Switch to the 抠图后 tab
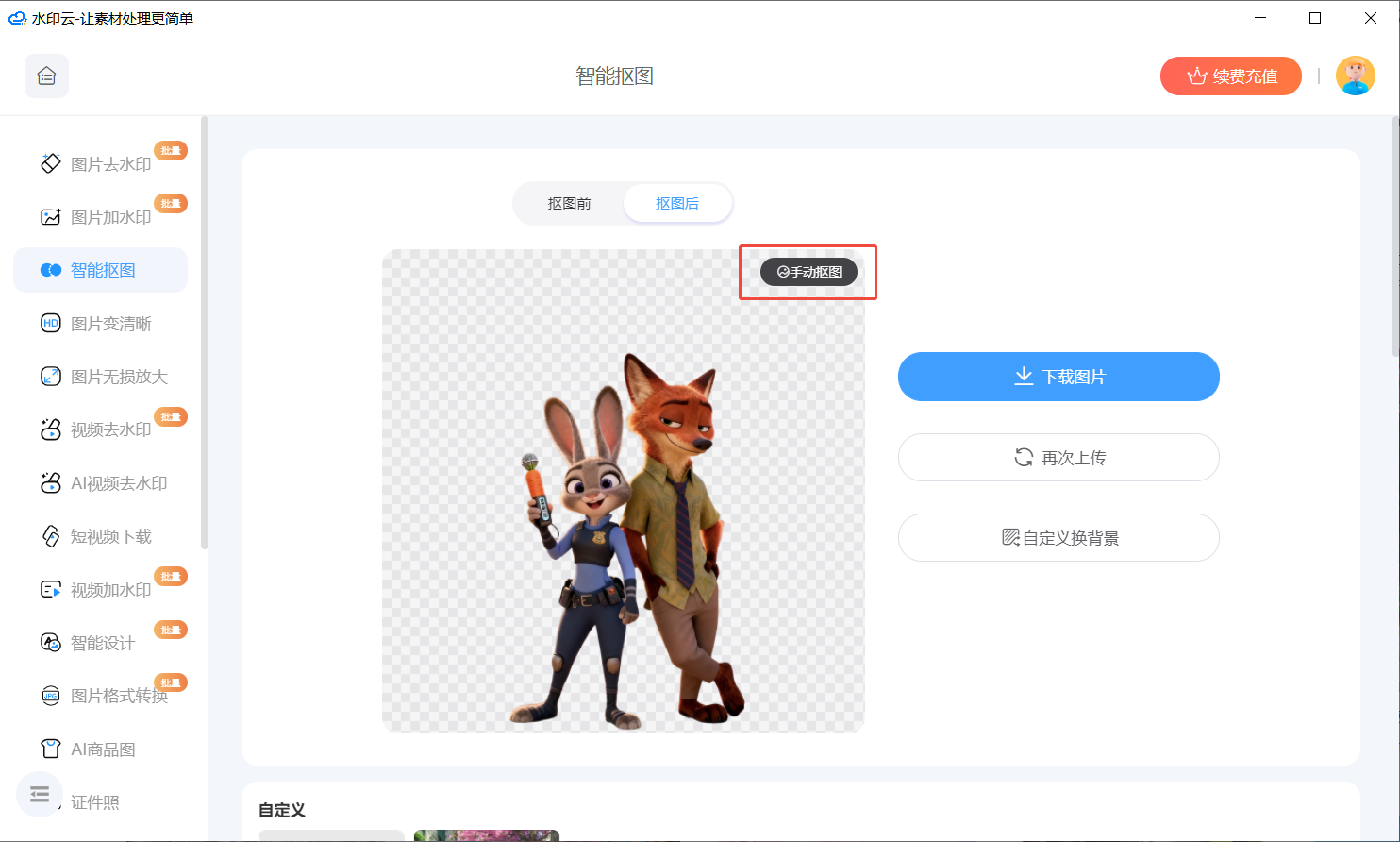The height and width of the screenshot is (842, 1400). tap(677, 202)
